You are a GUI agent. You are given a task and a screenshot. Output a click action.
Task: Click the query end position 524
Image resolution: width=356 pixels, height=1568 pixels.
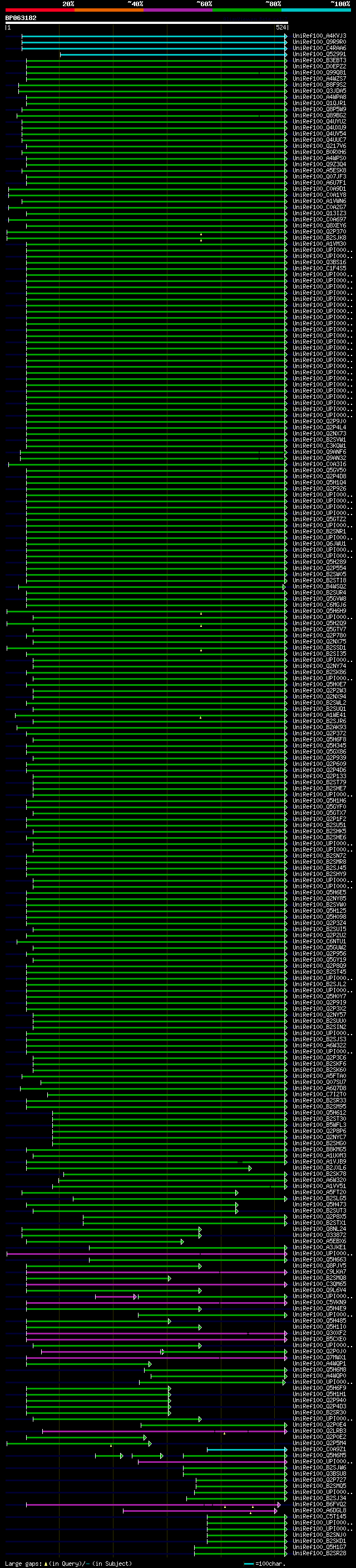click(280, 27)
